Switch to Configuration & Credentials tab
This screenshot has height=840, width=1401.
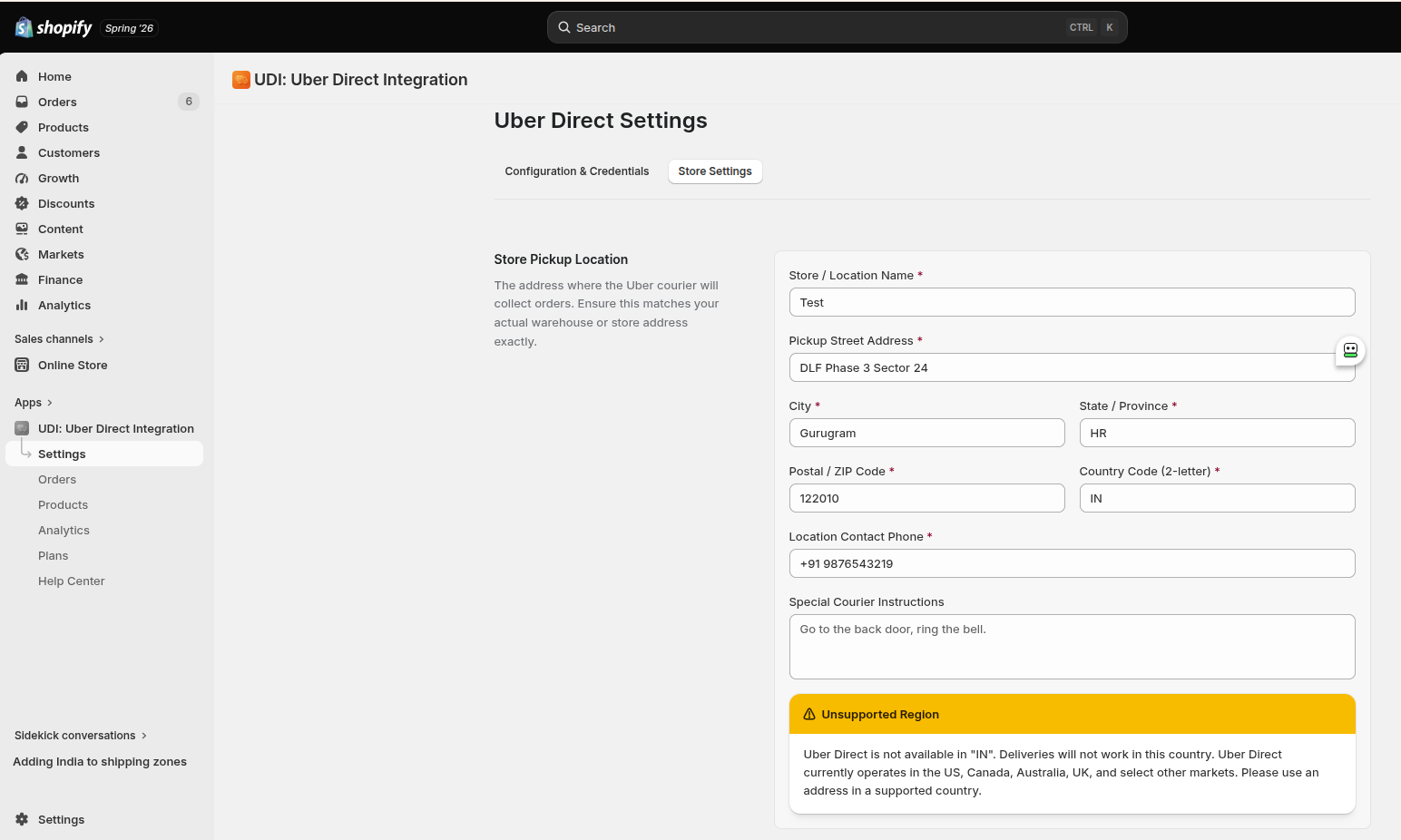point(577,171)
